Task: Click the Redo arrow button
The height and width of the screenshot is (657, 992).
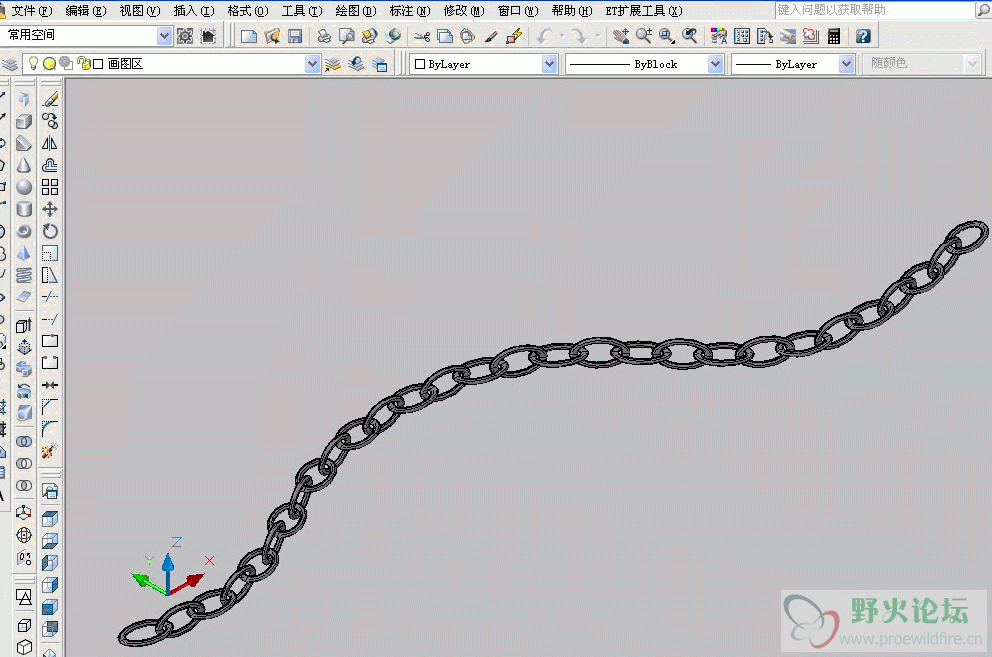Action: coord(580,36)
